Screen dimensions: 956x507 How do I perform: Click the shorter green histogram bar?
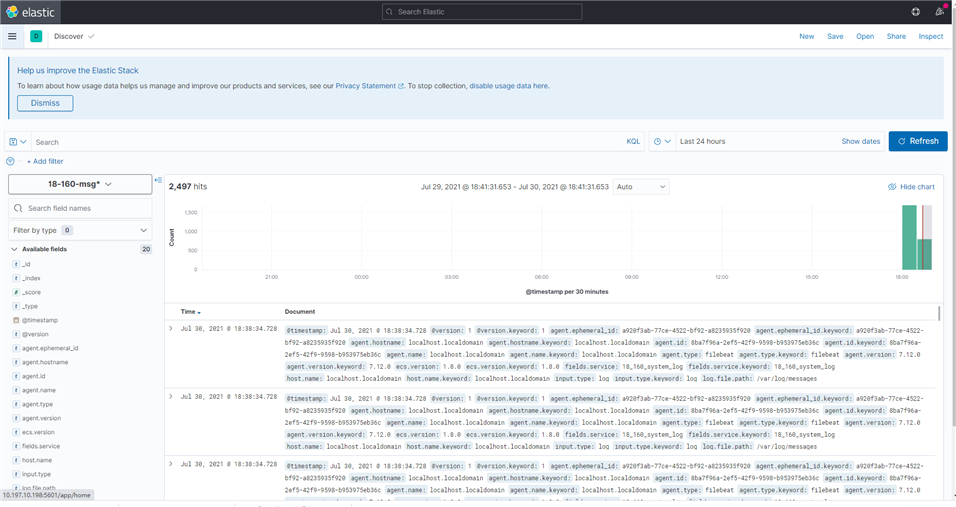[x=925, y=254]
